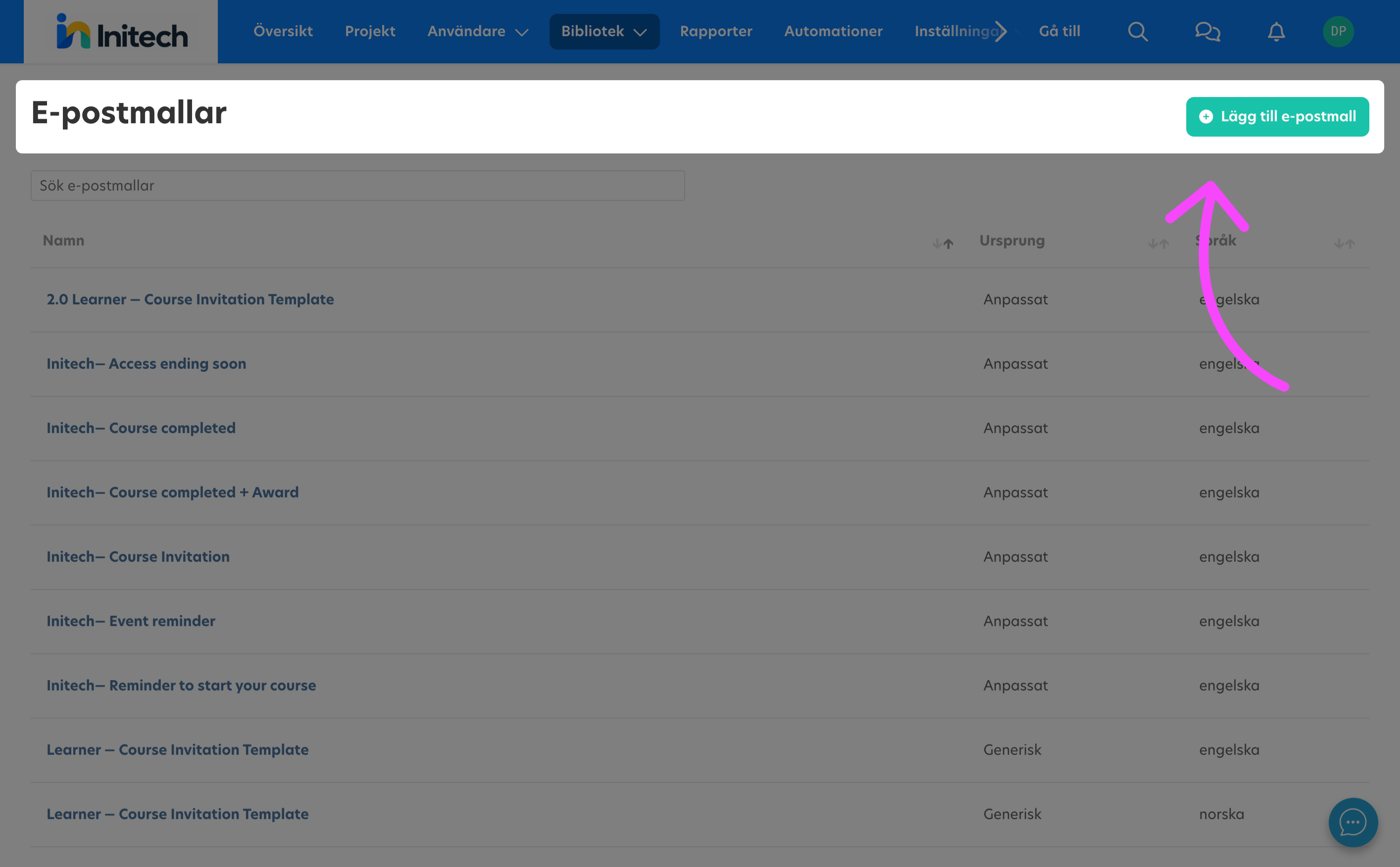This screenshot has height=867, width=1400.
Task: Open the chat conversations icon in navbar
Action: (x=1207, y=32)
